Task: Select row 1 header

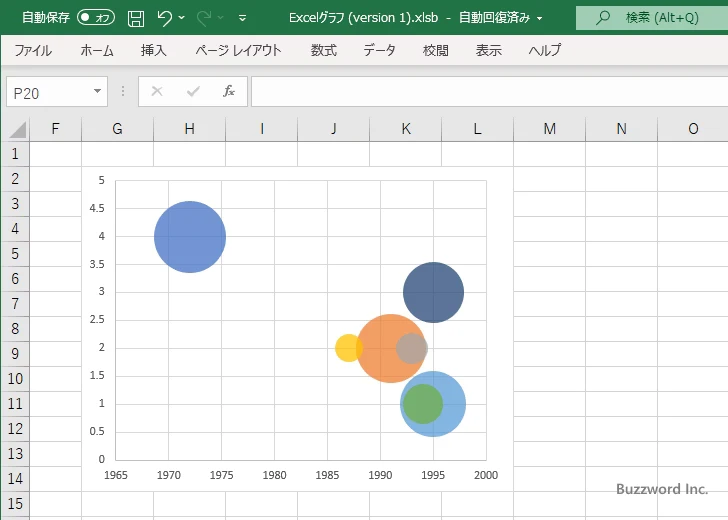Action: pyautogui.click(x=15, y=154)
